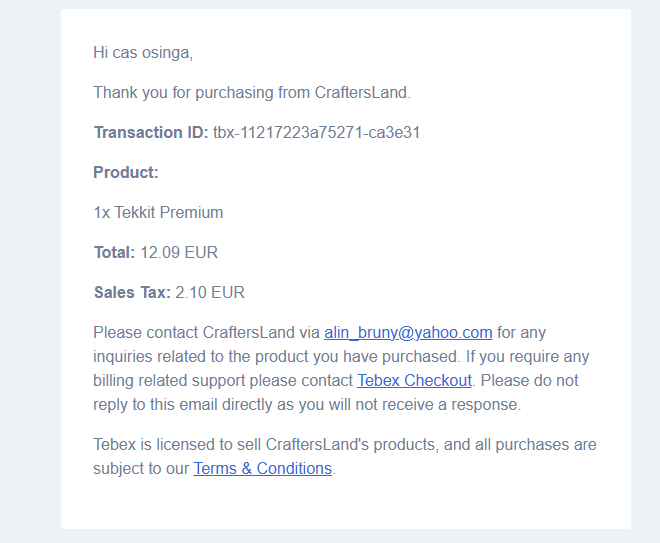The height and width of the screenshot is (543, 660).
Task: Click the alin_bruny@yahoo.com email link
Action: point(408,333)
